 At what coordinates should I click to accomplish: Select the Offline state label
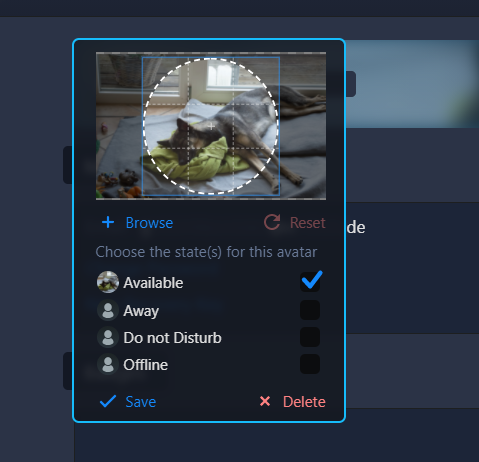tap(146, 365)
